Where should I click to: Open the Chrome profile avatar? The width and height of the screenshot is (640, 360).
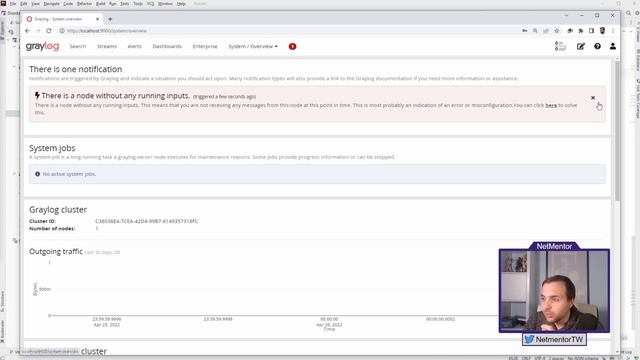pos(602,31)
